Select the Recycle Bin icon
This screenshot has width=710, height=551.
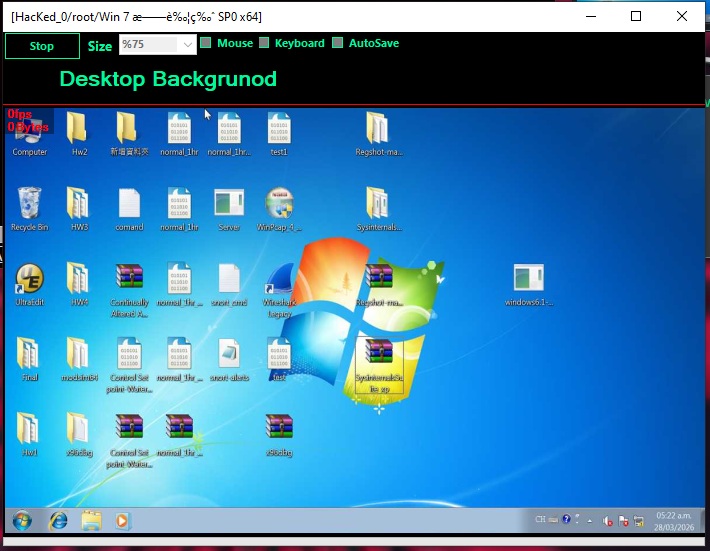(29, 205)
